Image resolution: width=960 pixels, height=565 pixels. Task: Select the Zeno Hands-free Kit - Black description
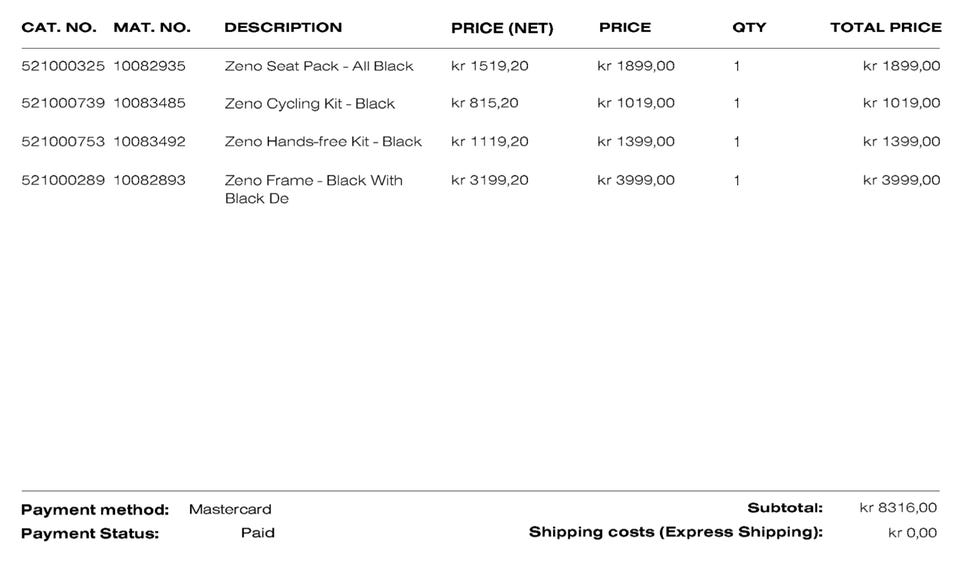323,141
